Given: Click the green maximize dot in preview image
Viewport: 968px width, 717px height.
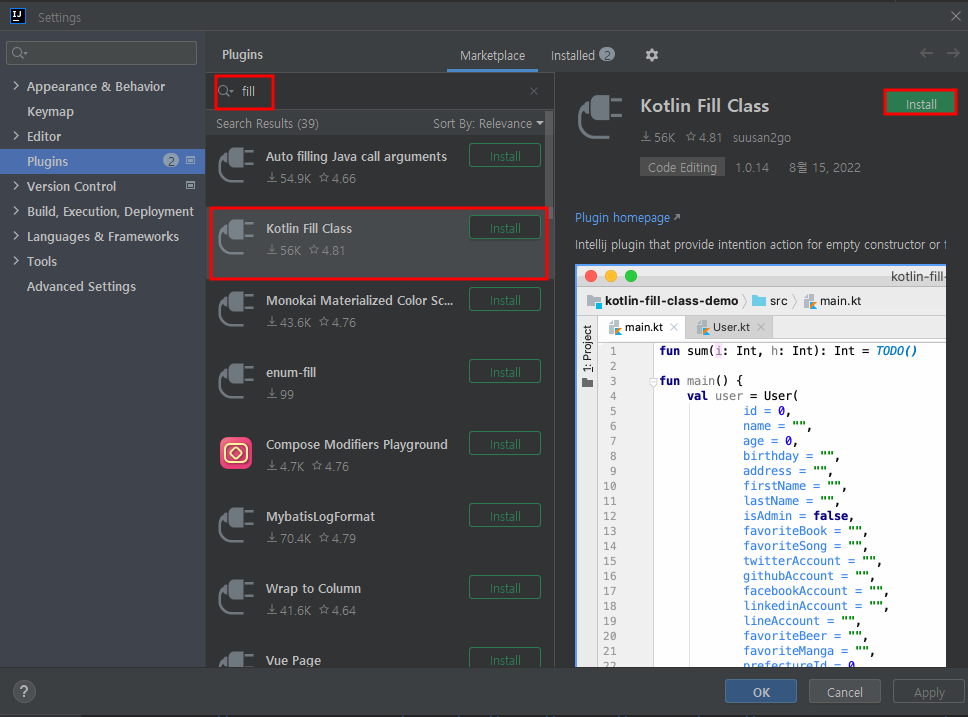Looking at the screenshot, I should [x=631, y=276].
